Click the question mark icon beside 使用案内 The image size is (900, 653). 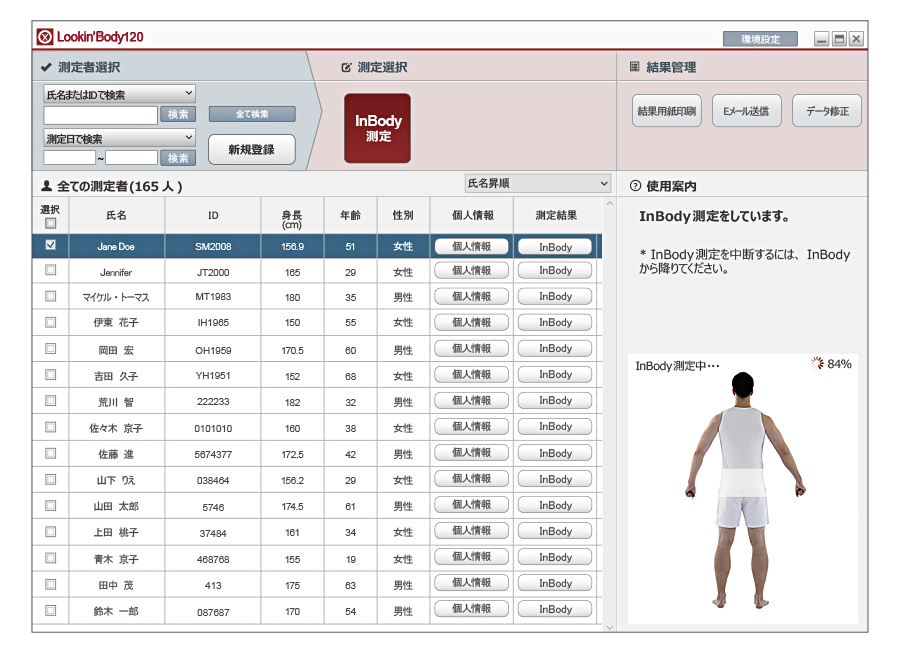(x=635, y=186)
